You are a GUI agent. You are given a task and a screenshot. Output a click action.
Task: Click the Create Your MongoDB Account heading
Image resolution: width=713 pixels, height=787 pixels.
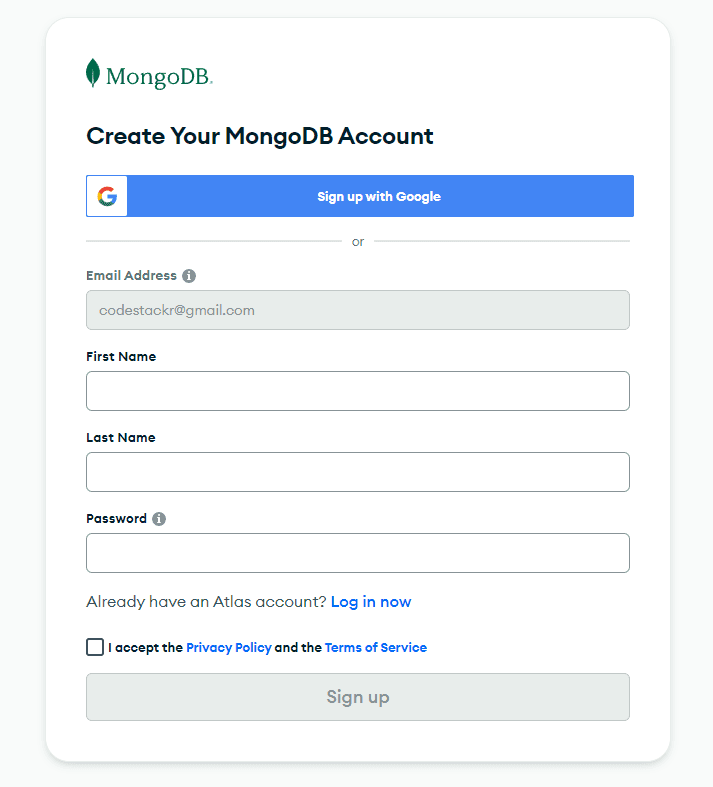[x=260, y=136]
